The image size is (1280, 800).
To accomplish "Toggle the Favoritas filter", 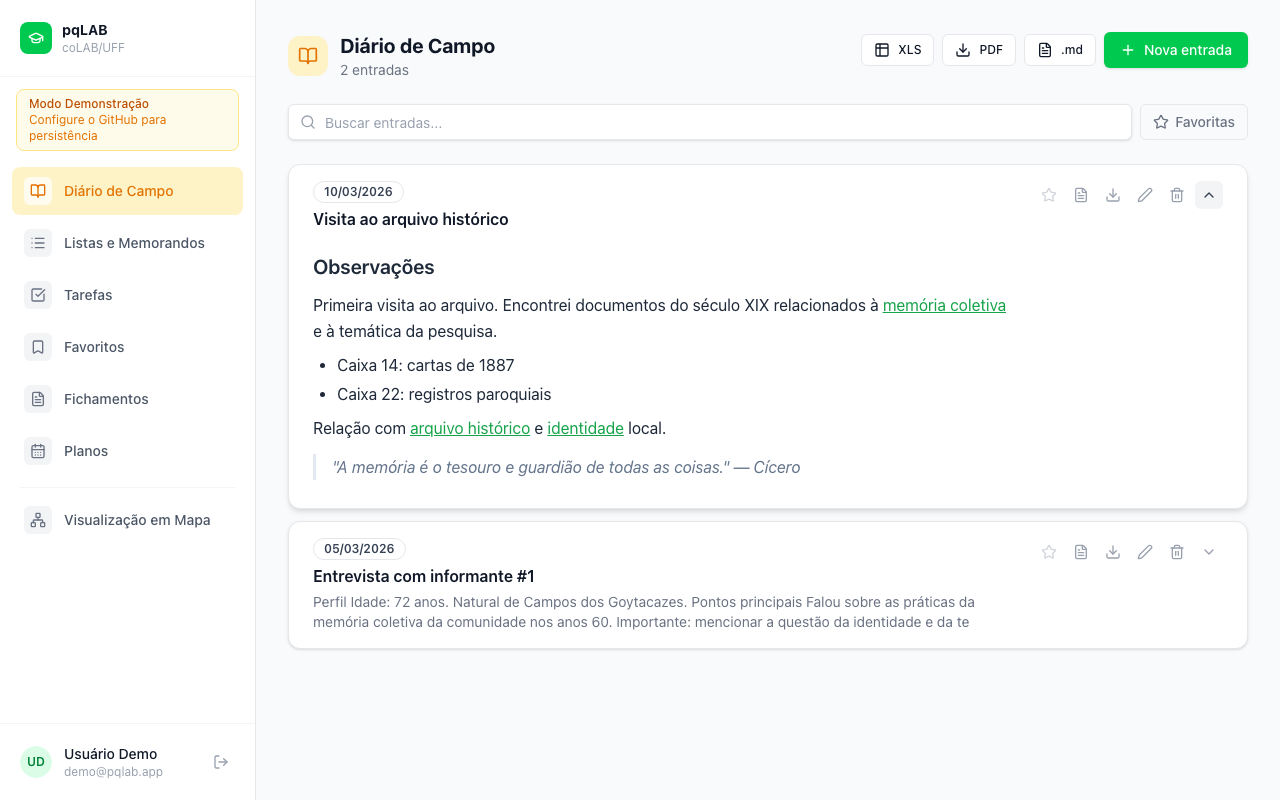I will pyautogui.click(x=1193, y=121).
